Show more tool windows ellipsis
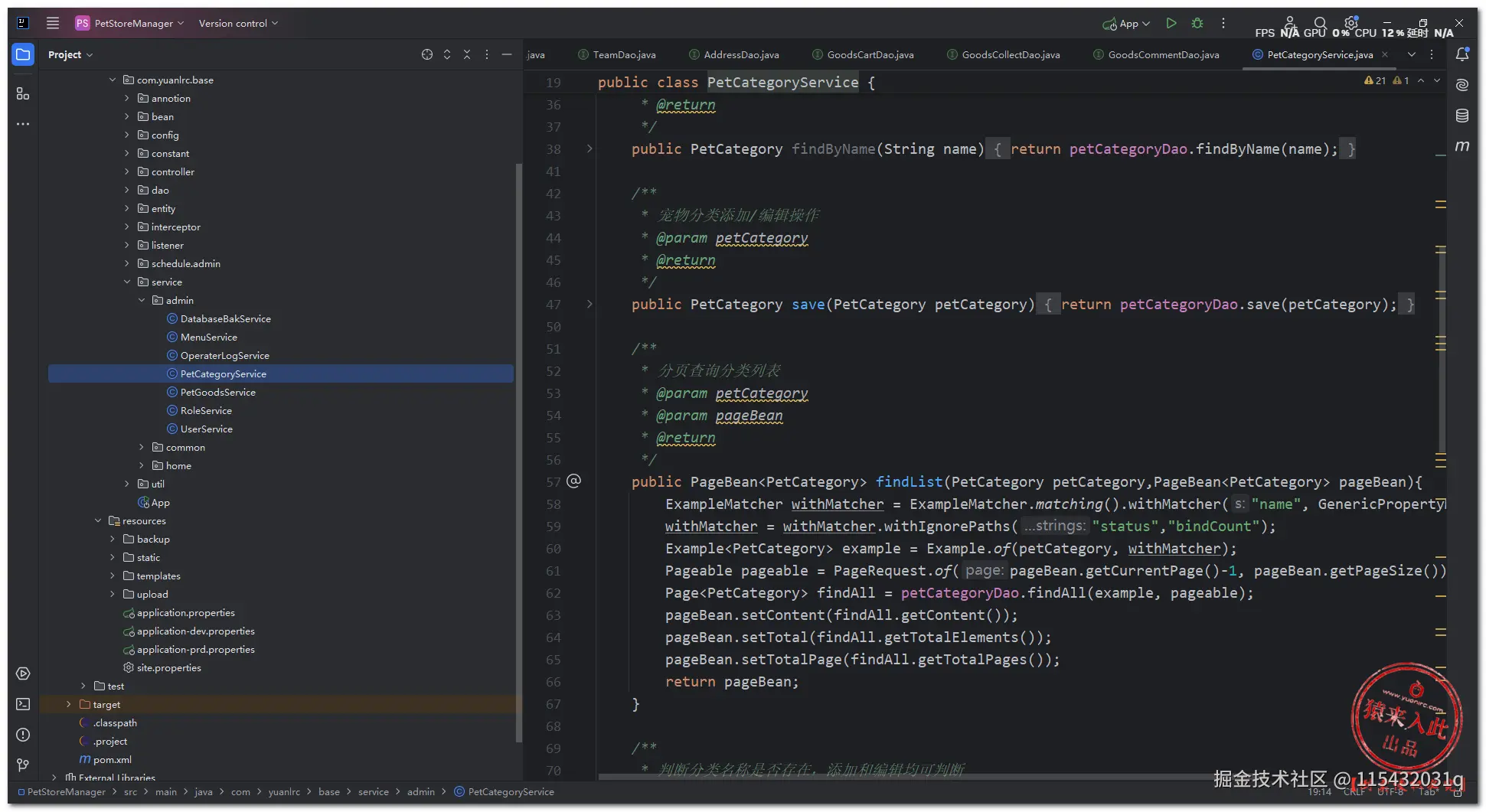Image resolution: width=1486 pixels, height=812 pixels. coord(23,124)
